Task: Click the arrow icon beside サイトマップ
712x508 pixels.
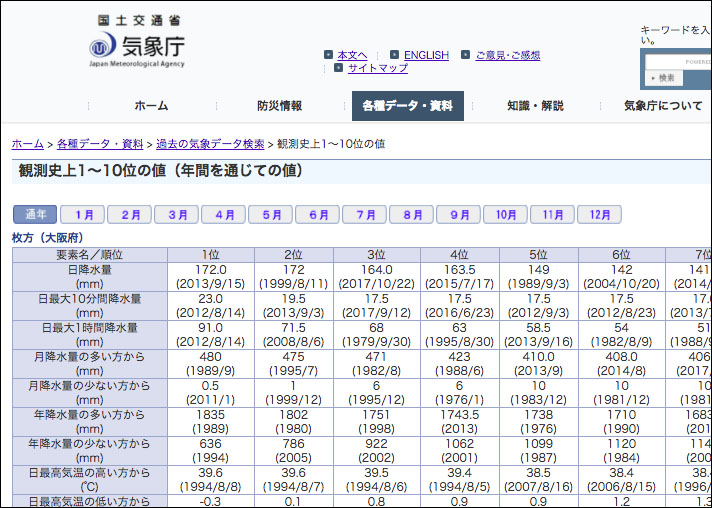Action: click(339, 68)
